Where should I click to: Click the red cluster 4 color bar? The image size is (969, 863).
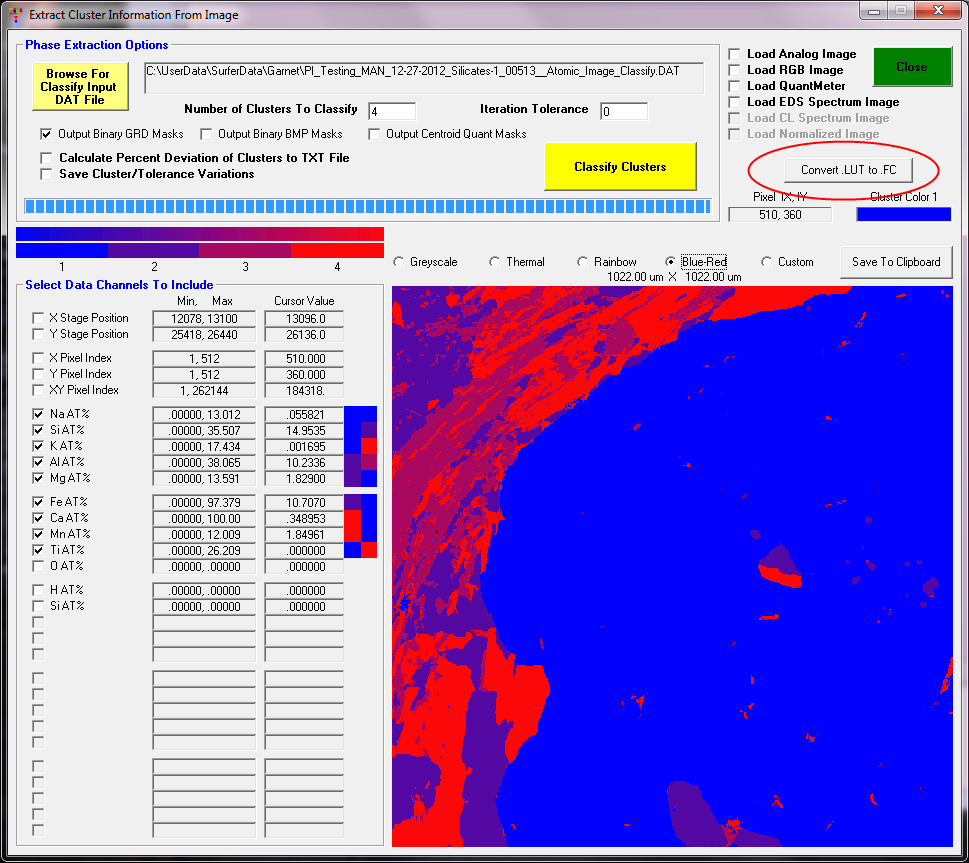(337, 250)
